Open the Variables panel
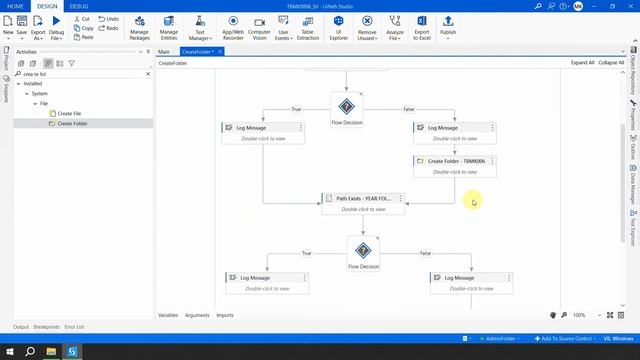Viewport: 640px width, 360px height. coord(168,315)
